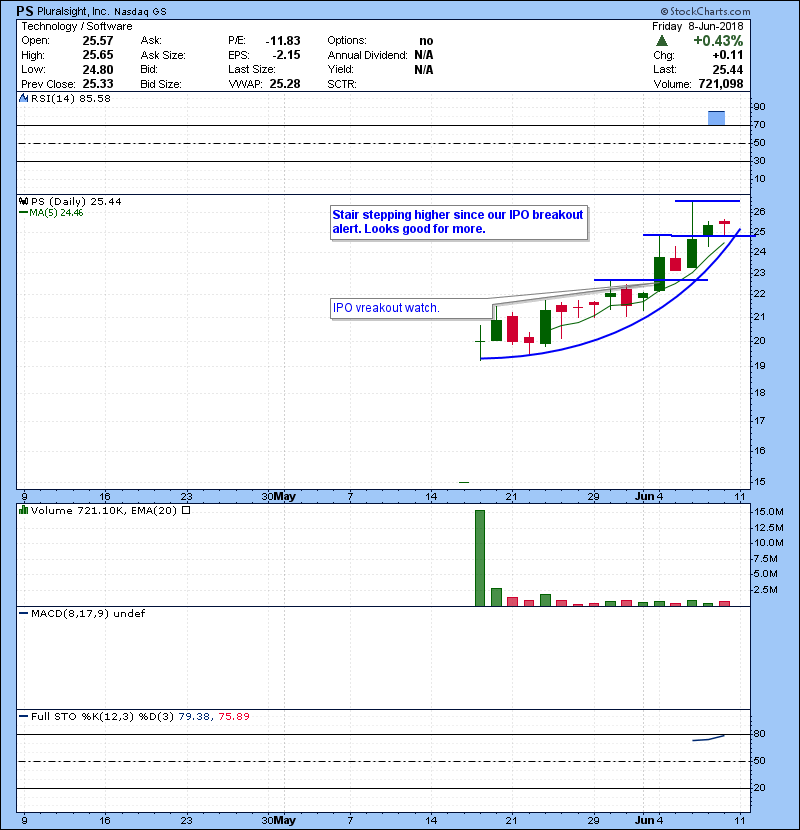Toggle the small square box after EMA(20)

(x=186, y=510)
